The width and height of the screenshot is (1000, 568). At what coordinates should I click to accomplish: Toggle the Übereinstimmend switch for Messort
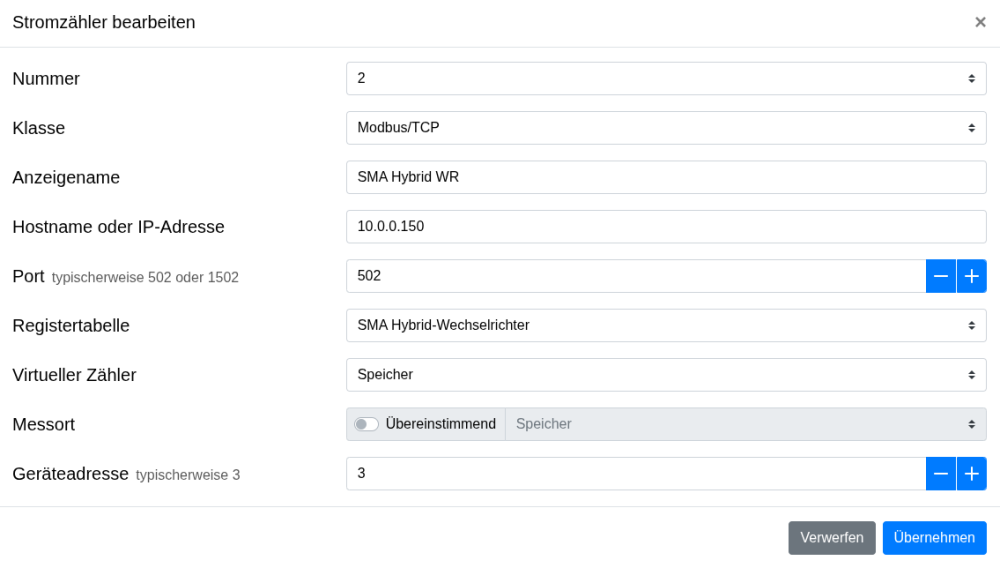point(367,424)
